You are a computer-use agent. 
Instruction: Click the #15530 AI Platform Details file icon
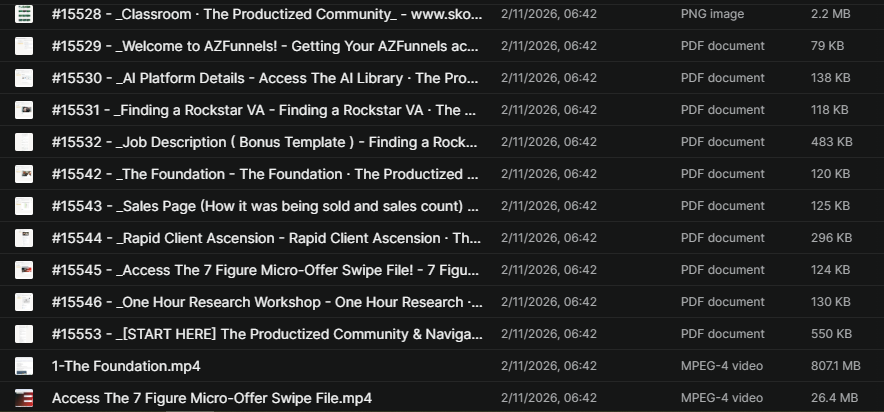pyautogui.click(x=24, y=78)
